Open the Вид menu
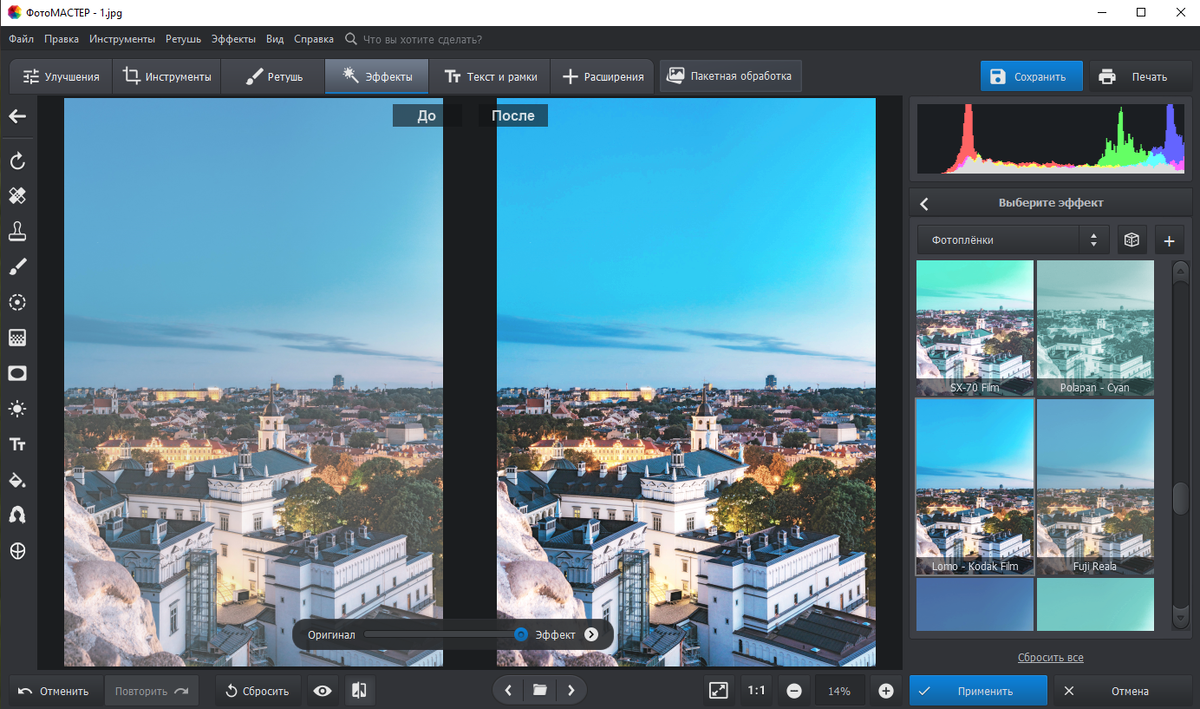 pyautogui.click(x=275, y=39)
